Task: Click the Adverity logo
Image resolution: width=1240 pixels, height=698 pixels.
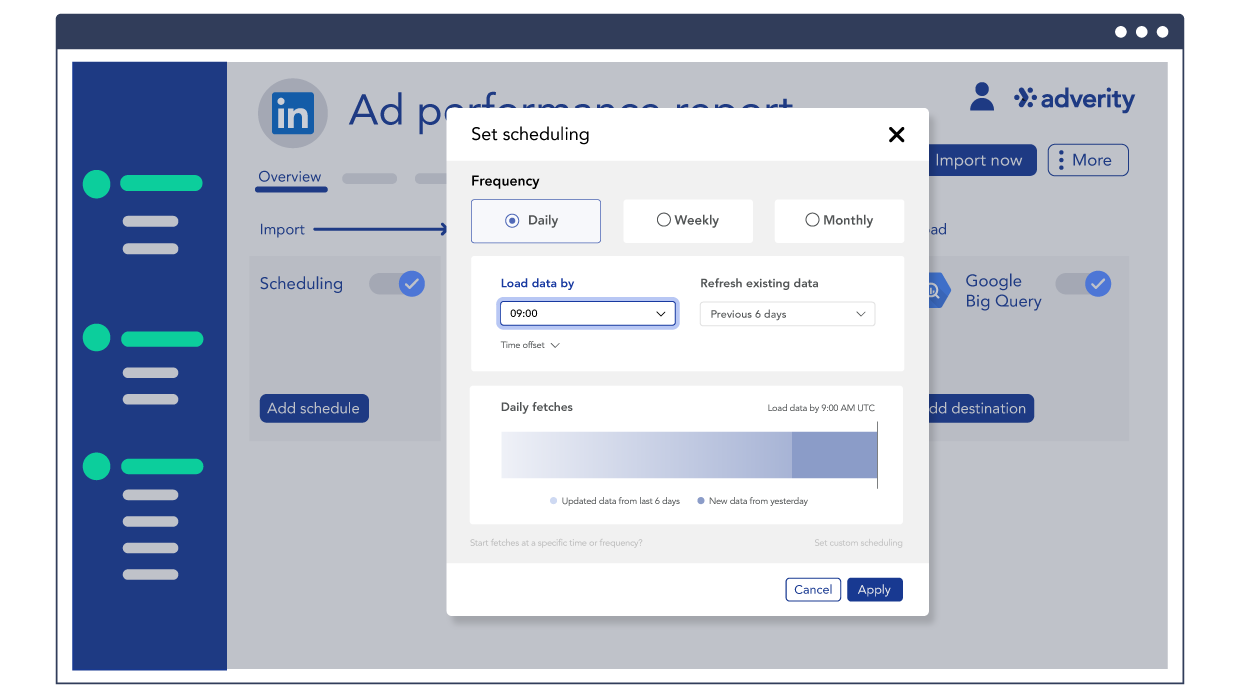Action: pyautogui.click(x=1075, y=99)
